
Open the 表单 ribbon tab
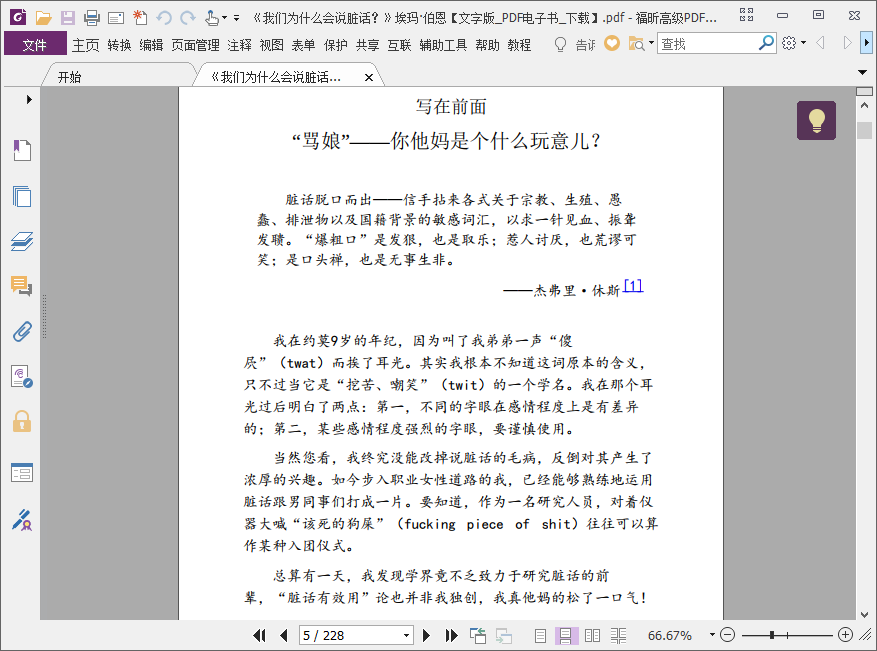tap(303, 45)
